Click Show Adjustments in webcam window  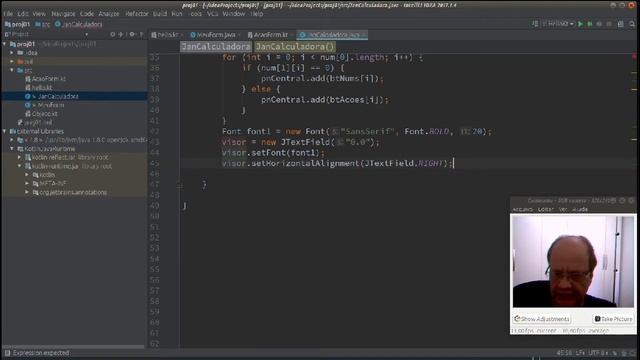pyautogui.click(x=542, y=319)
